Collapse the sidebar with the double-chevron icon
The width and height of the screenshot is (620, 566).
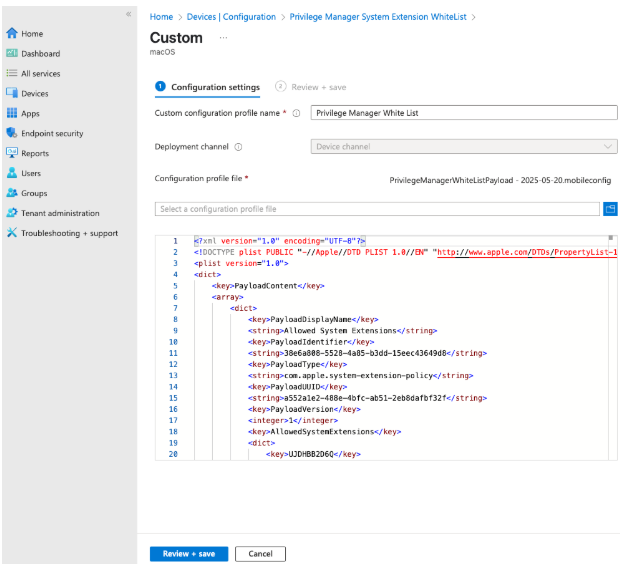point(129,14)
